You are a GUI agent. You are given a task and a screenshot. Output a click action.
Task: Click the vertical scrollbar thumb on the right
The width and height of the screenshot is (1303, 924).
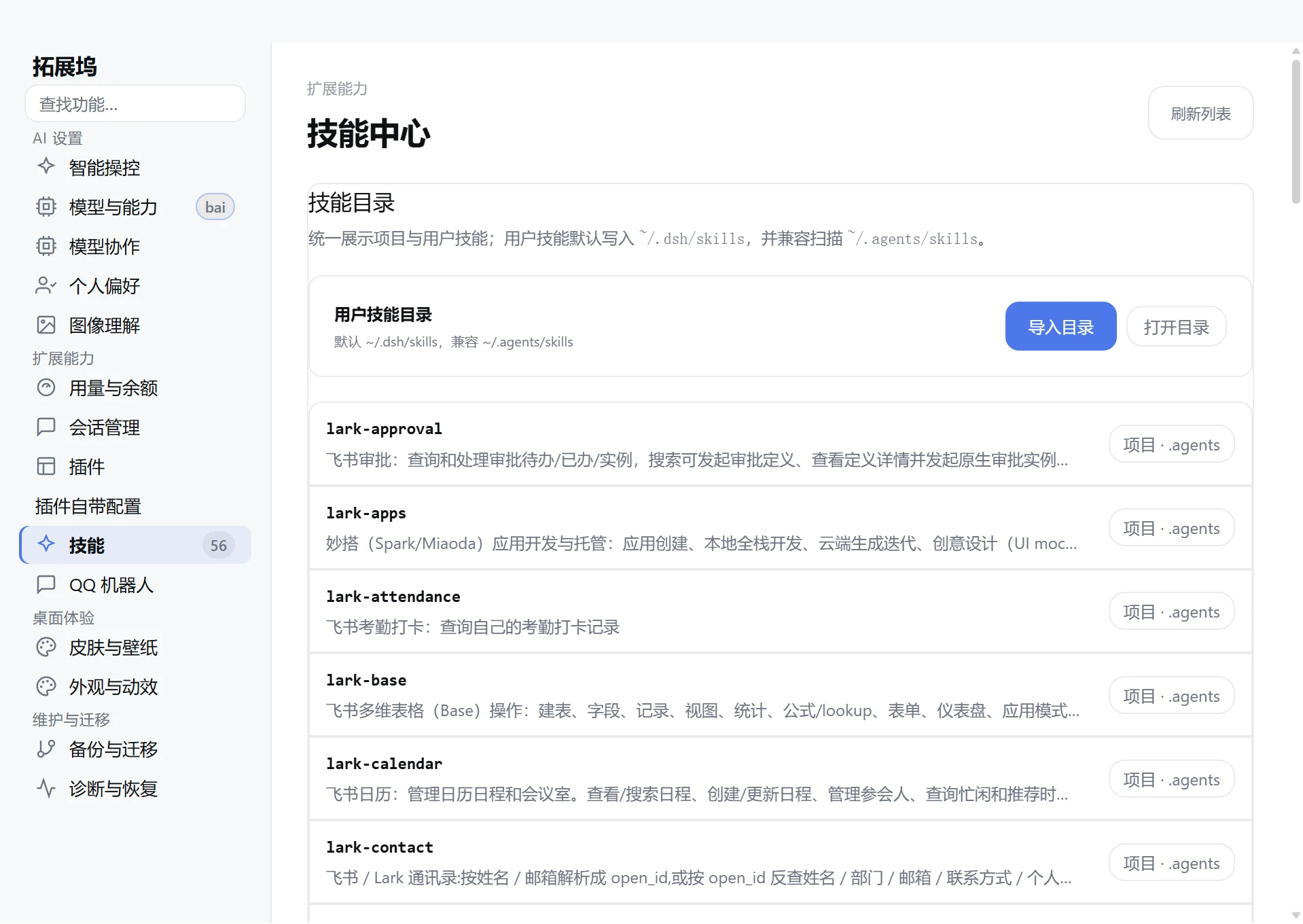pyautogui.click(x=1296, y=132)
